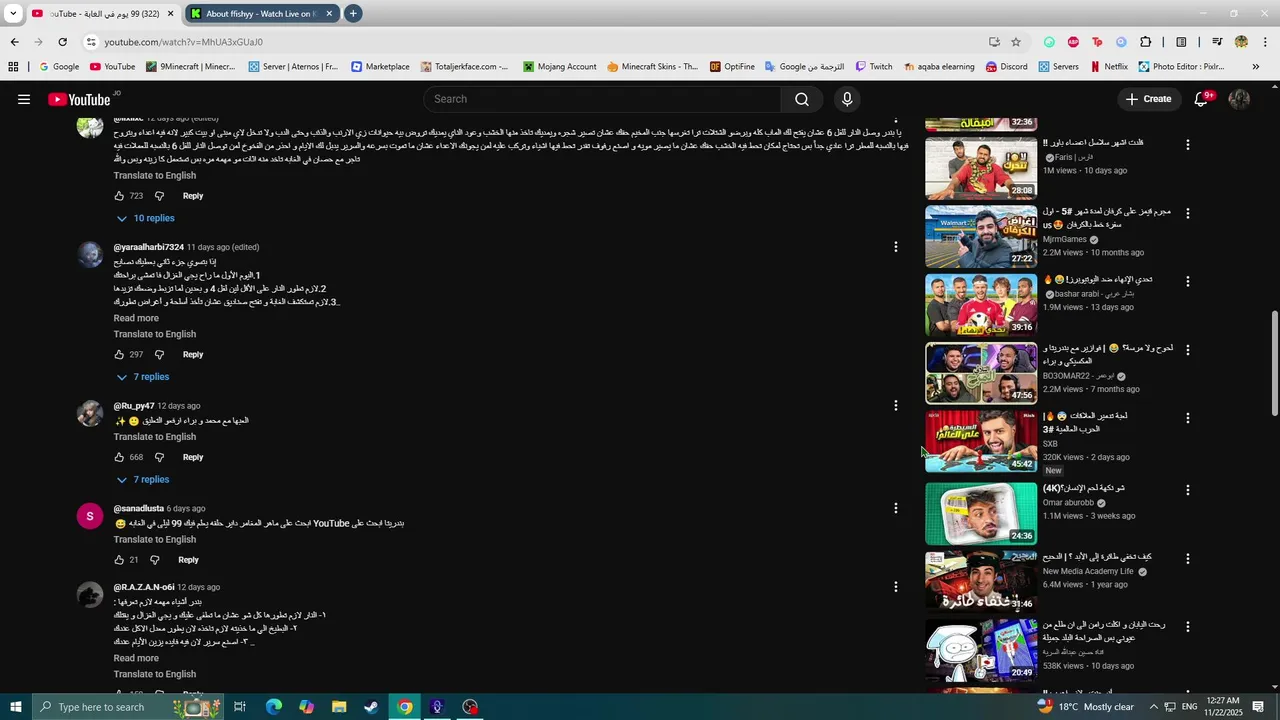Open the Windows notification center icon
This screenshot has height=720, width=1280.
pos(1258,707)
